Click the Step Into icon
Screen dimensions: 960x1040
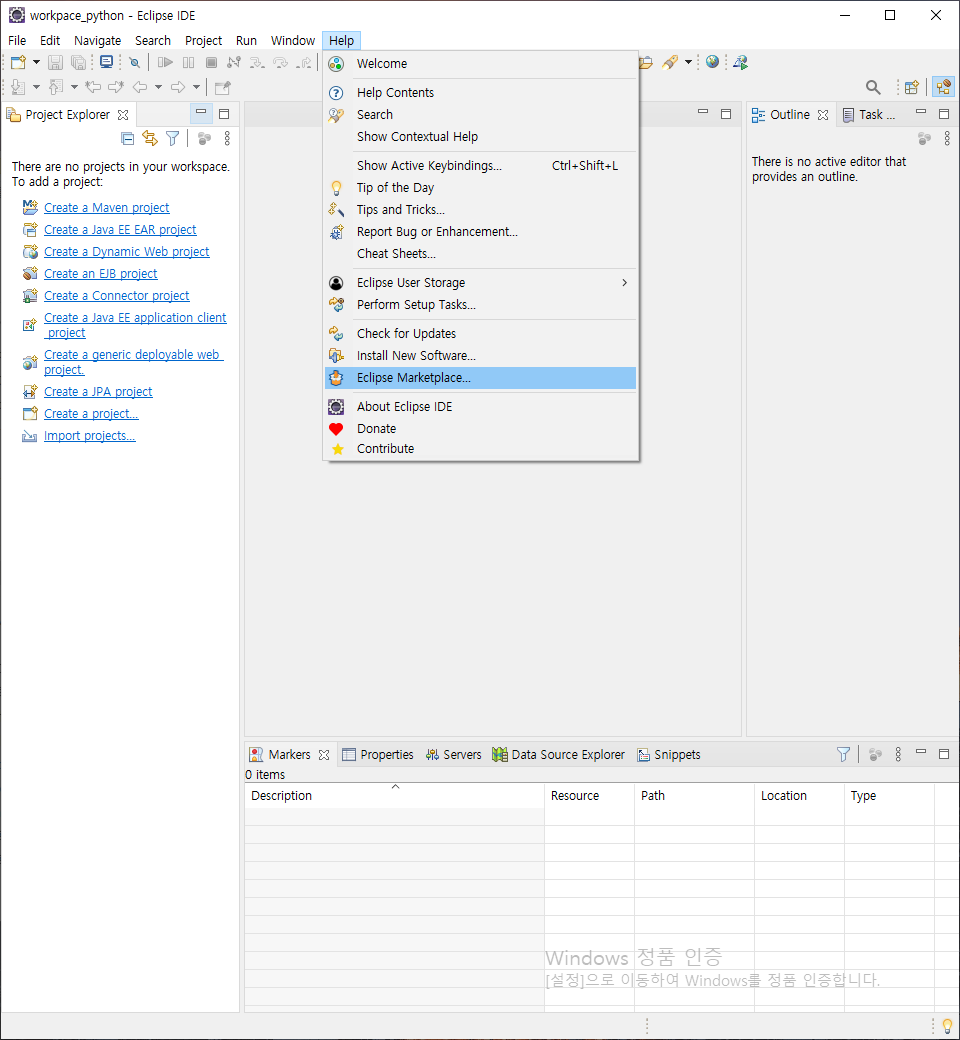(257, 62)
